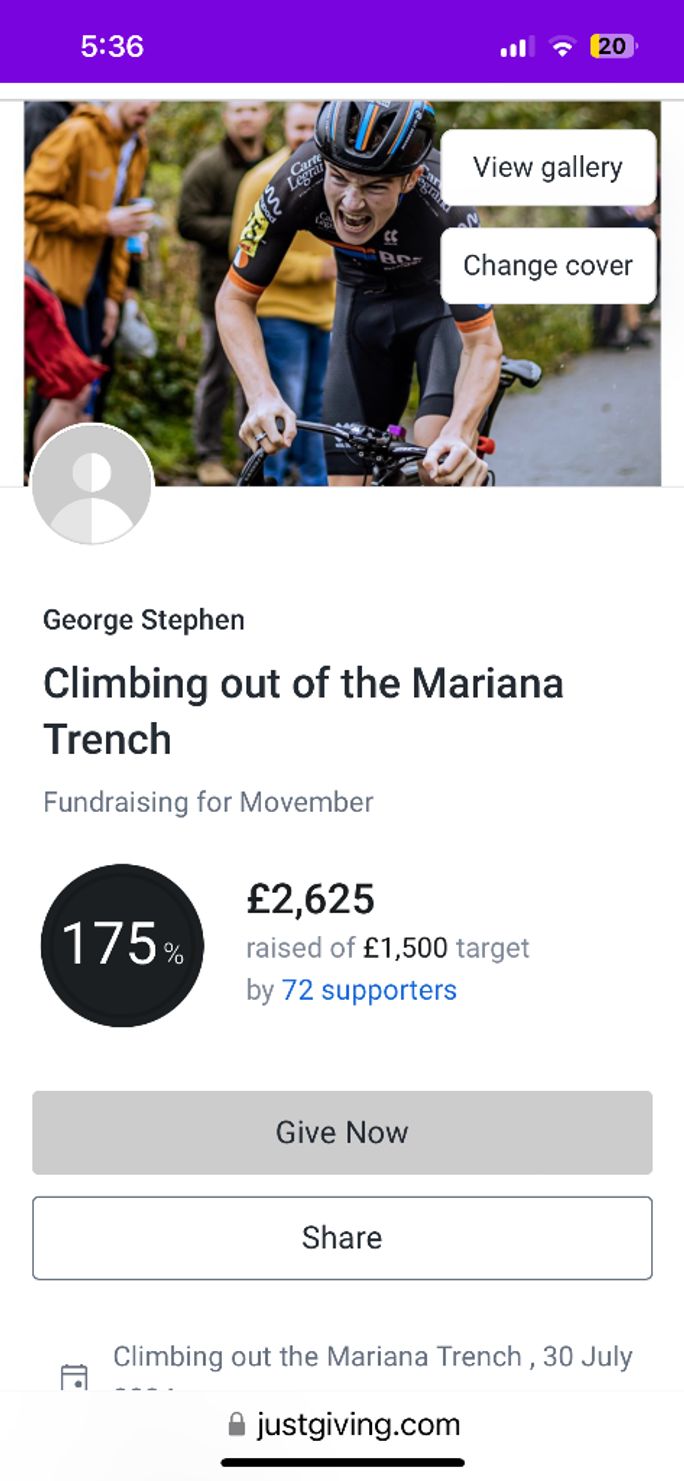Open the 72 supporters link
Image resolution: width=684 pixels, height=1481 pixels.
[368, 990]
